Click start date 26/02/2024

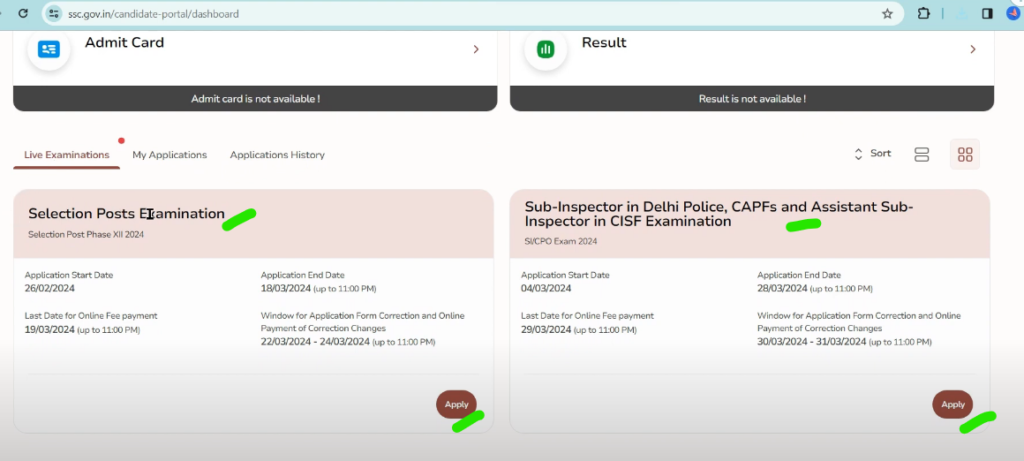[x=50, y=289]
